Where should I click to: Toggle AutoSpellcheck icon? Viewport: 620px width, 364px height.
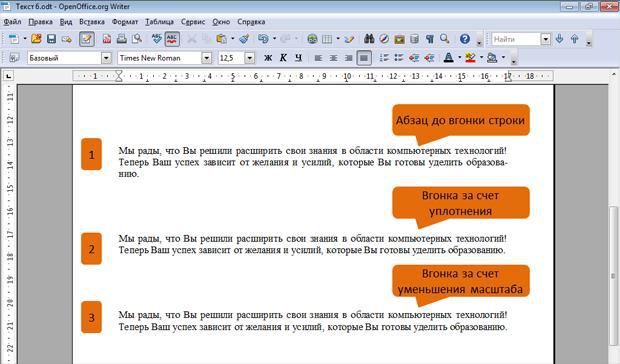pyautogui.click(x=172, y=39)
